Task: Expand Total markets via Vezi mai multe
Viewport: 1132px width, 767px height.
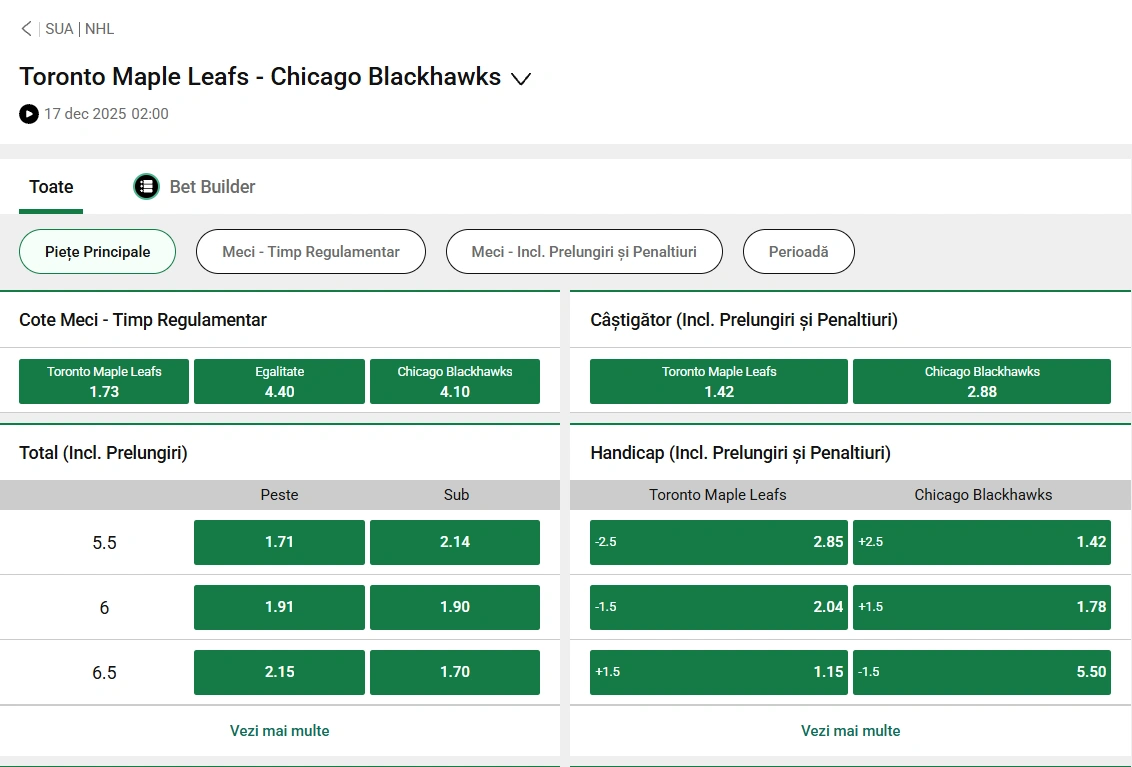Action: [279, 730]
